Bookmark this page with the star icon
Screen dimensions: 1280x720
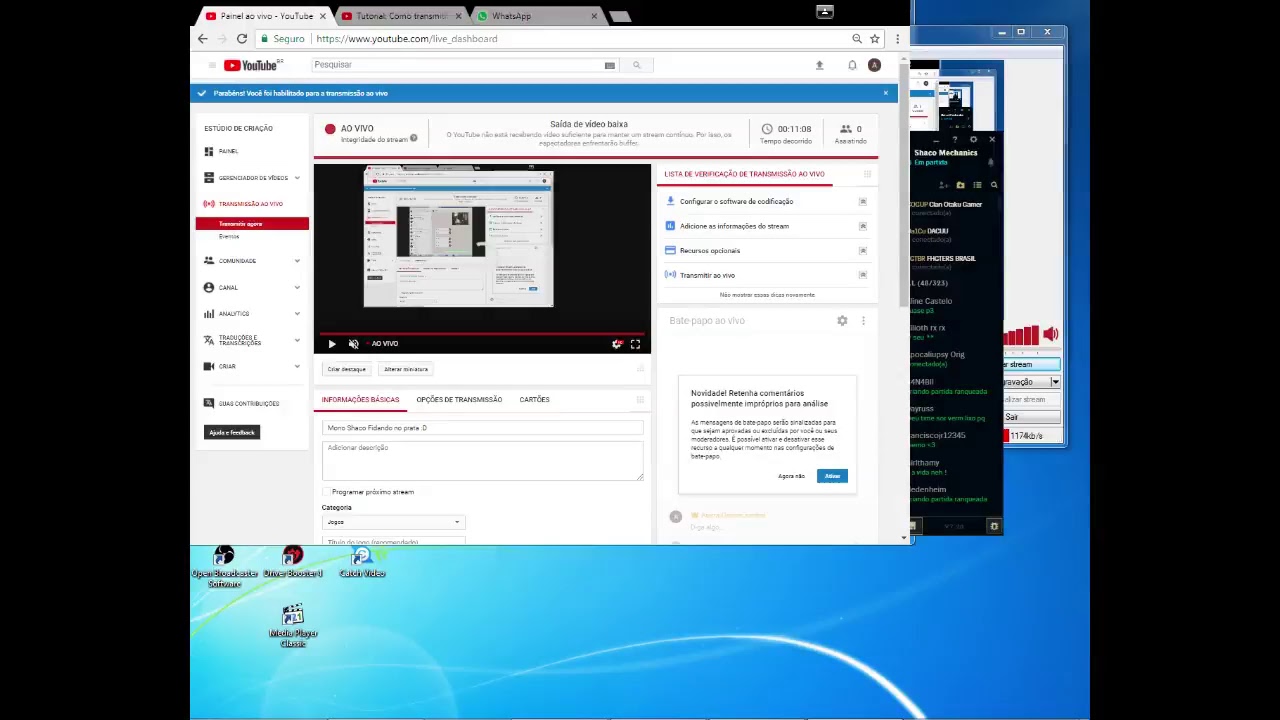874,38
